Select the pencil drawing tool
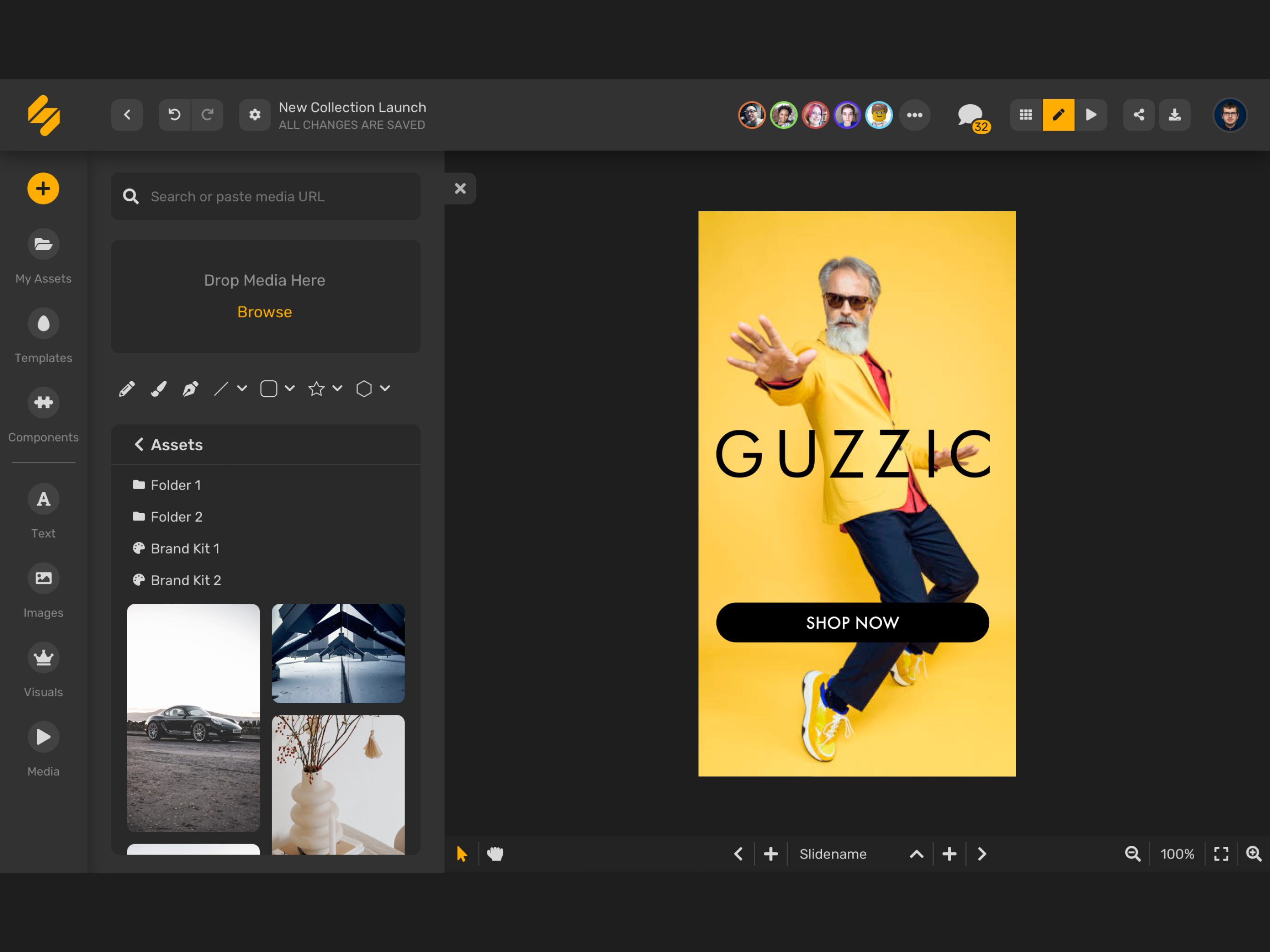1270x952 pixels. pyautogui.click(x=127, y=389)
